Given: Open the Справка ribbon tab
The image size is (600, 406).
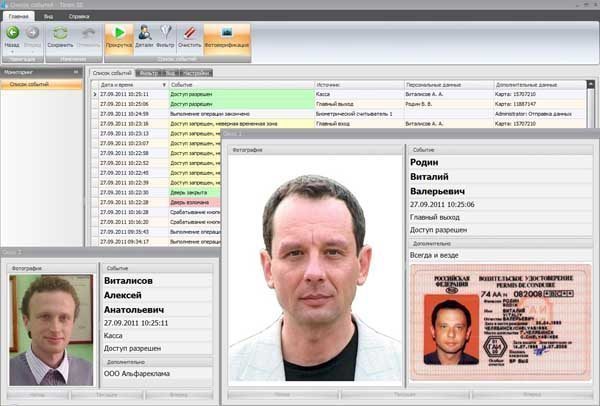Looking at the screenshot, I should (76, 17).
